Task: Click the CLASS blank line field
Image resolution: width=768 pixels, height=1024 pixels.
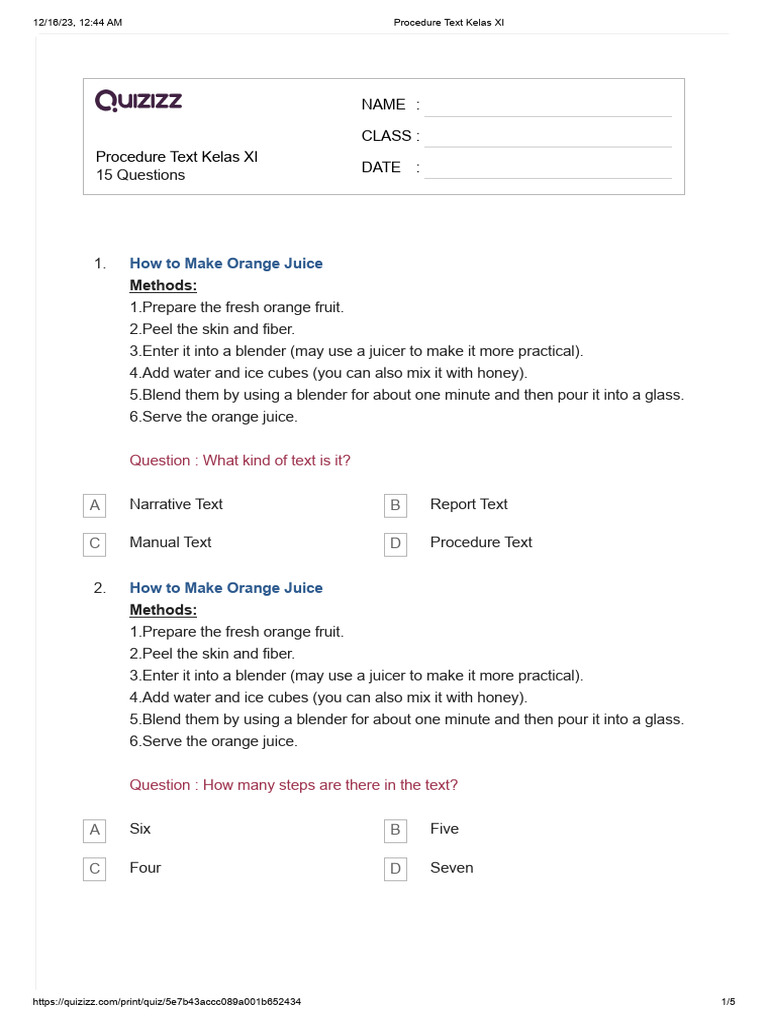Action: pyautogui.click(x=548, y=137)
